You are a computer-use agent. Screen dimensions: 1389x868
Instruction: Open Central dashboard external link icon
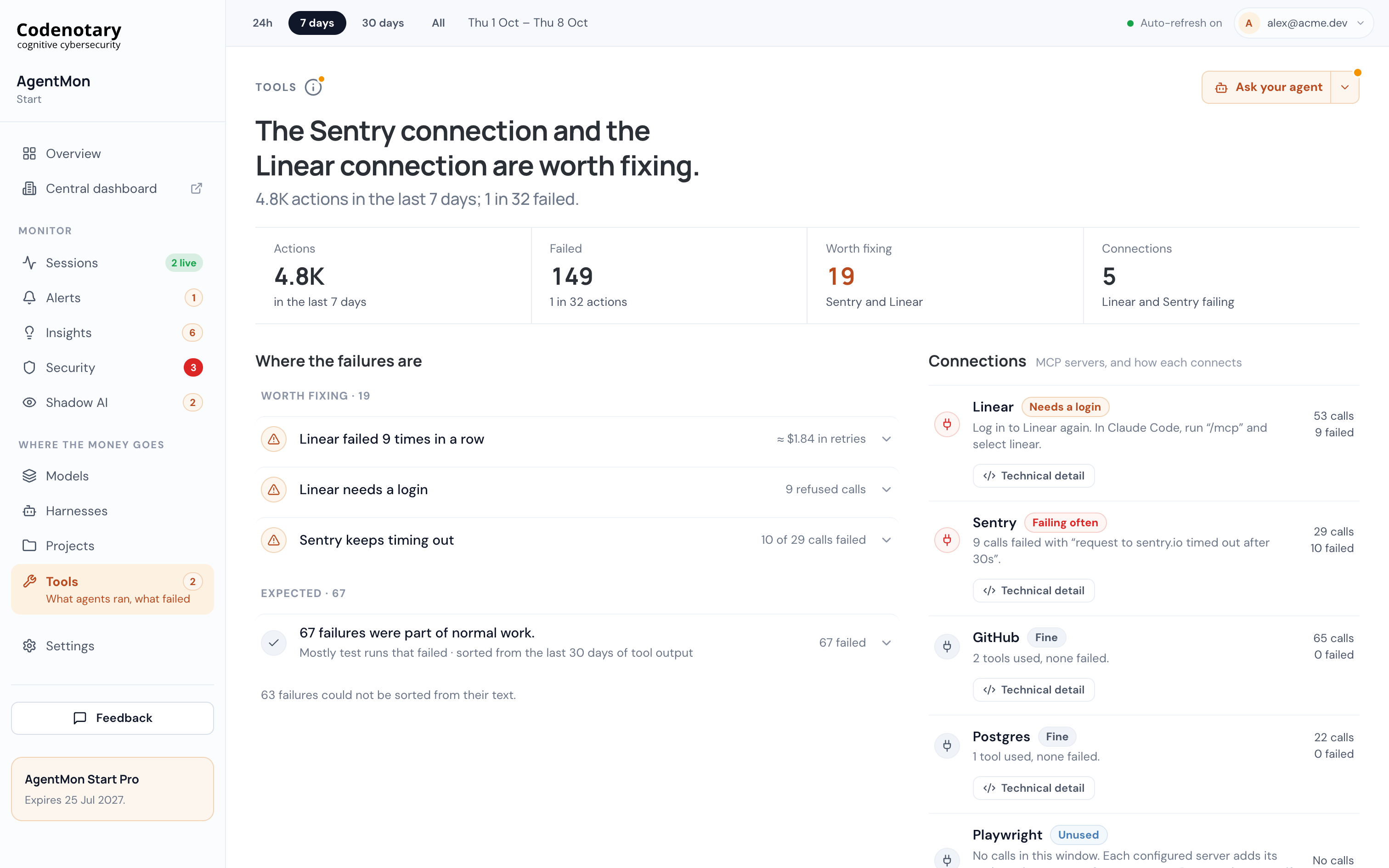point(196,188)
